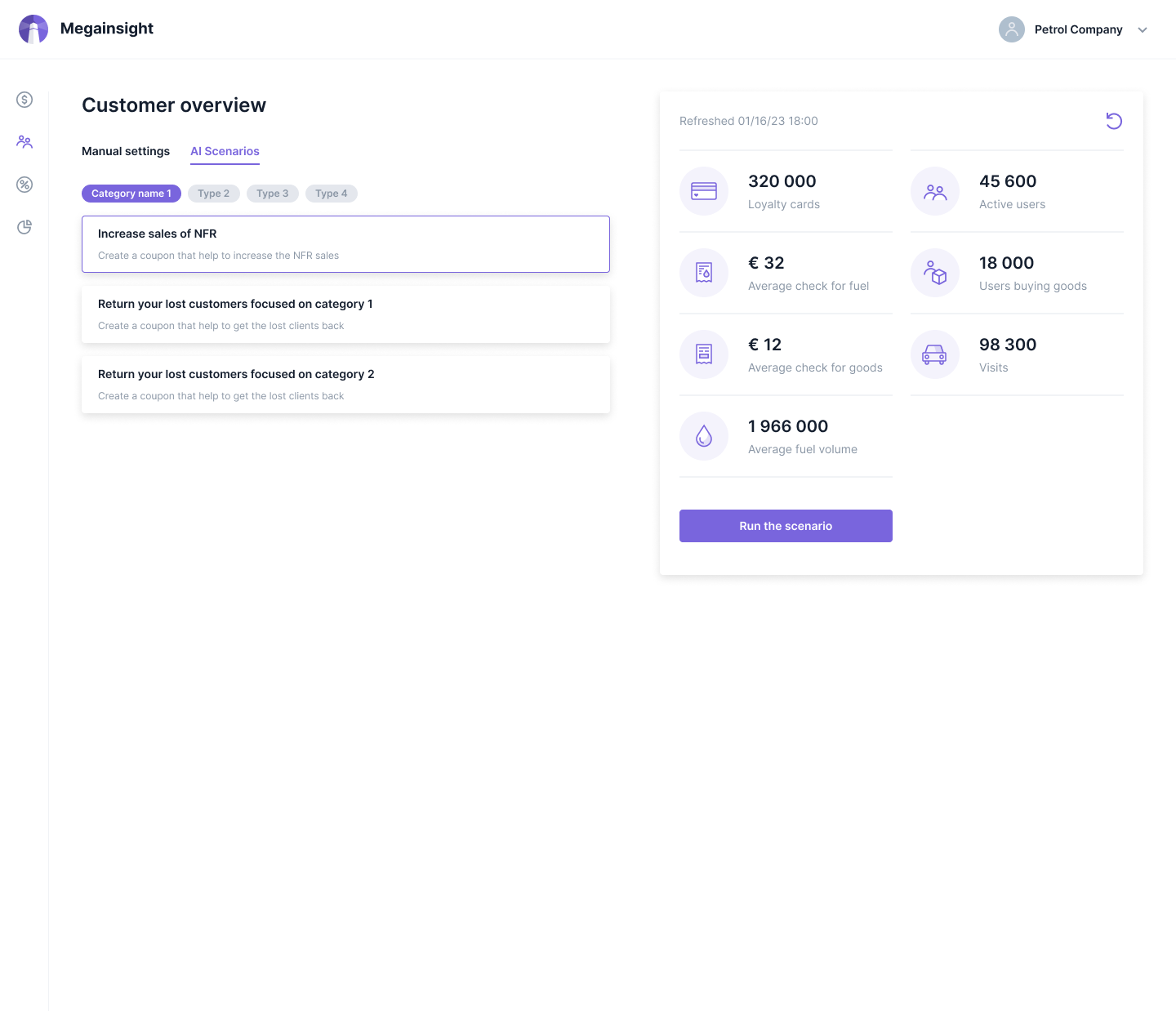
Task: Select the Increase sales of NFR scenario
Action: click(345, 244)
